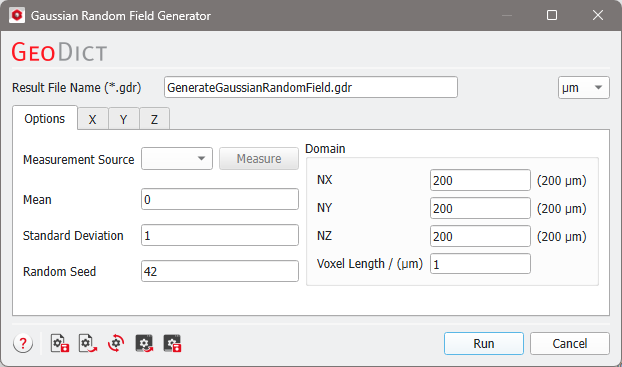This screenshot has width=622, height=367.
Task: Click the dark gear icon with red save disk
Action: pyautogui.click(x=173, y=343)
